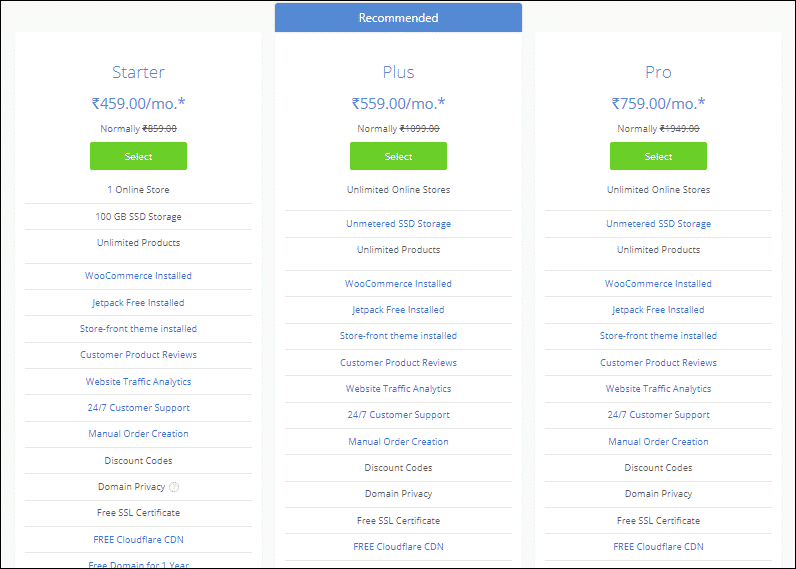
Task: Click the Domain Privacy help question-mark icon
Action: 174,487
